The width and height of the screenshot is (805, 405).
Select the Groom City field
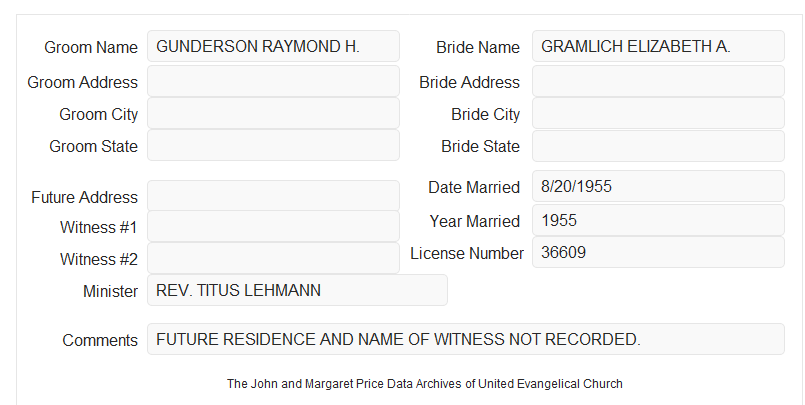273,113
